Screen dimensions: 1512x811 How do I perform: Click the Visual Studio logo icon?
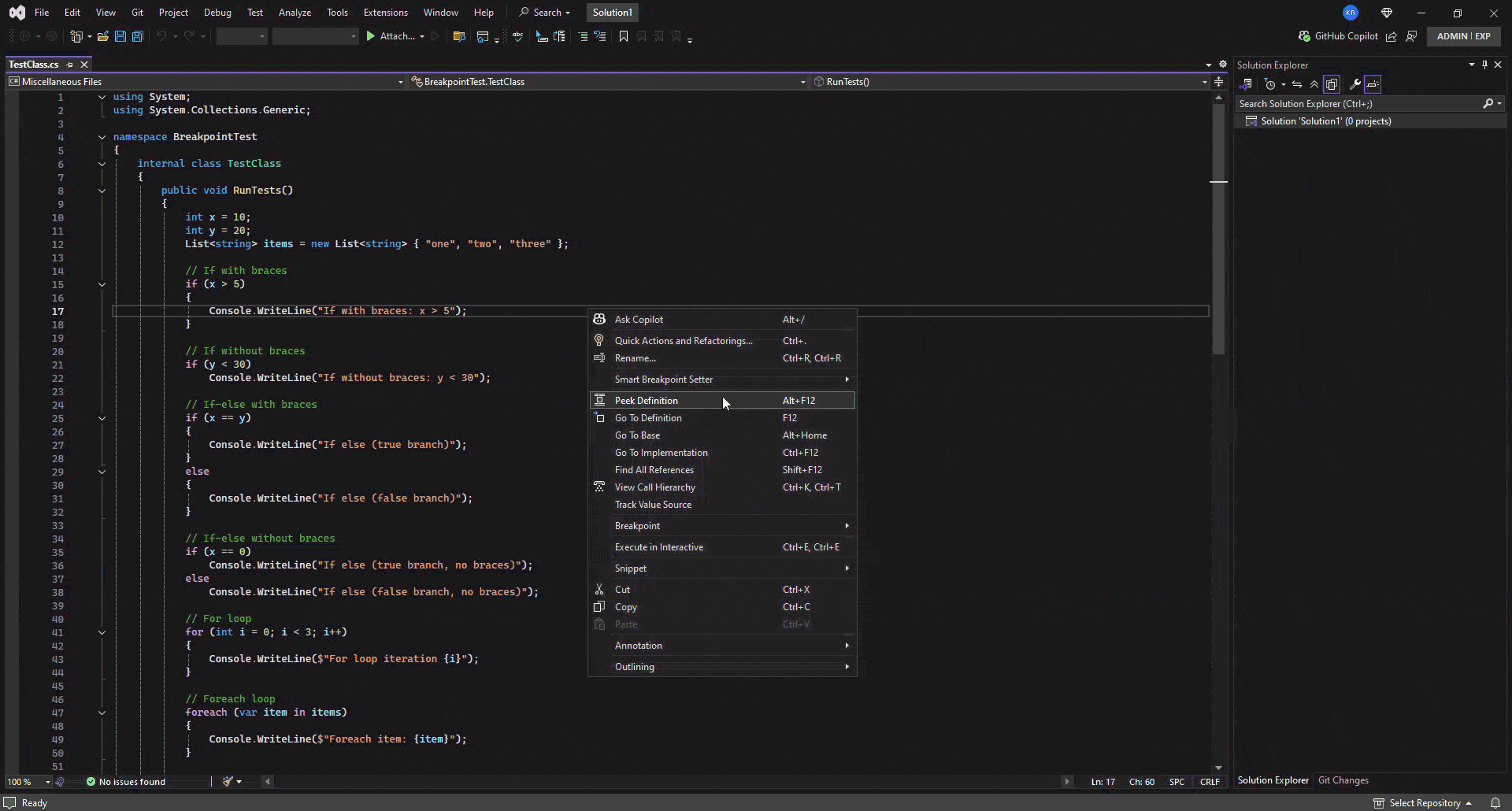tap(17, 13)
